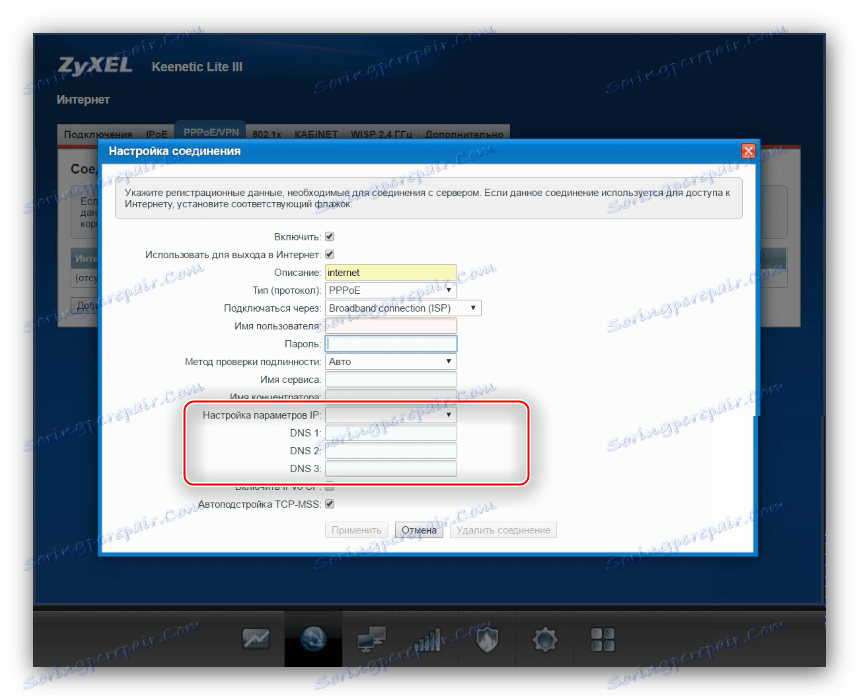Viewport: 859px width, 700px height.
Task: Click the Описание field containing internet
Action: click(x=391, y=272)
